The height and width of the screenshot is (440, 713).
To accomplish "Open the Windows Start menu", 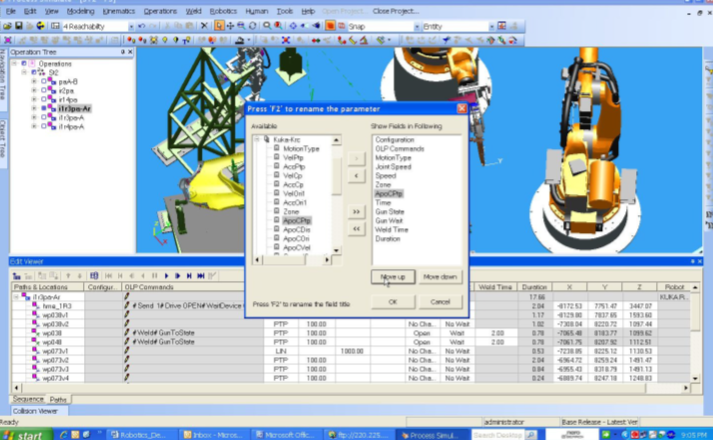I will [x=24, y=434].
